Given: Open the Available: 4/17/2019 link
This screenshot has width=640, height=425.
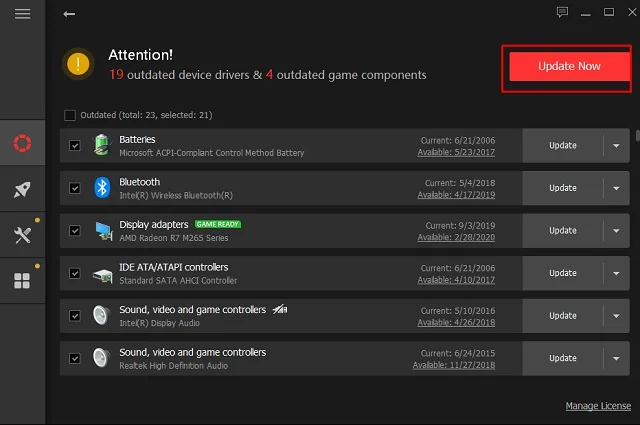Looking at the screenshot, I should point(456,195).
